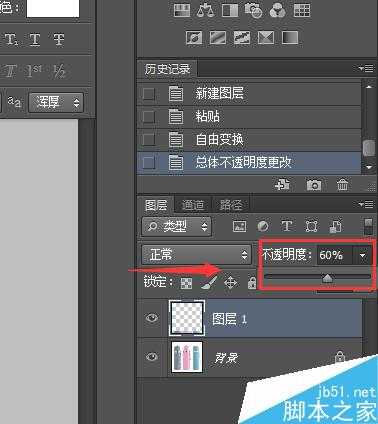This screenshot has width=378, height=424.
Task: Select the 历史记录 panel tab
Action: pyautogui.click(x=167, y=69)
